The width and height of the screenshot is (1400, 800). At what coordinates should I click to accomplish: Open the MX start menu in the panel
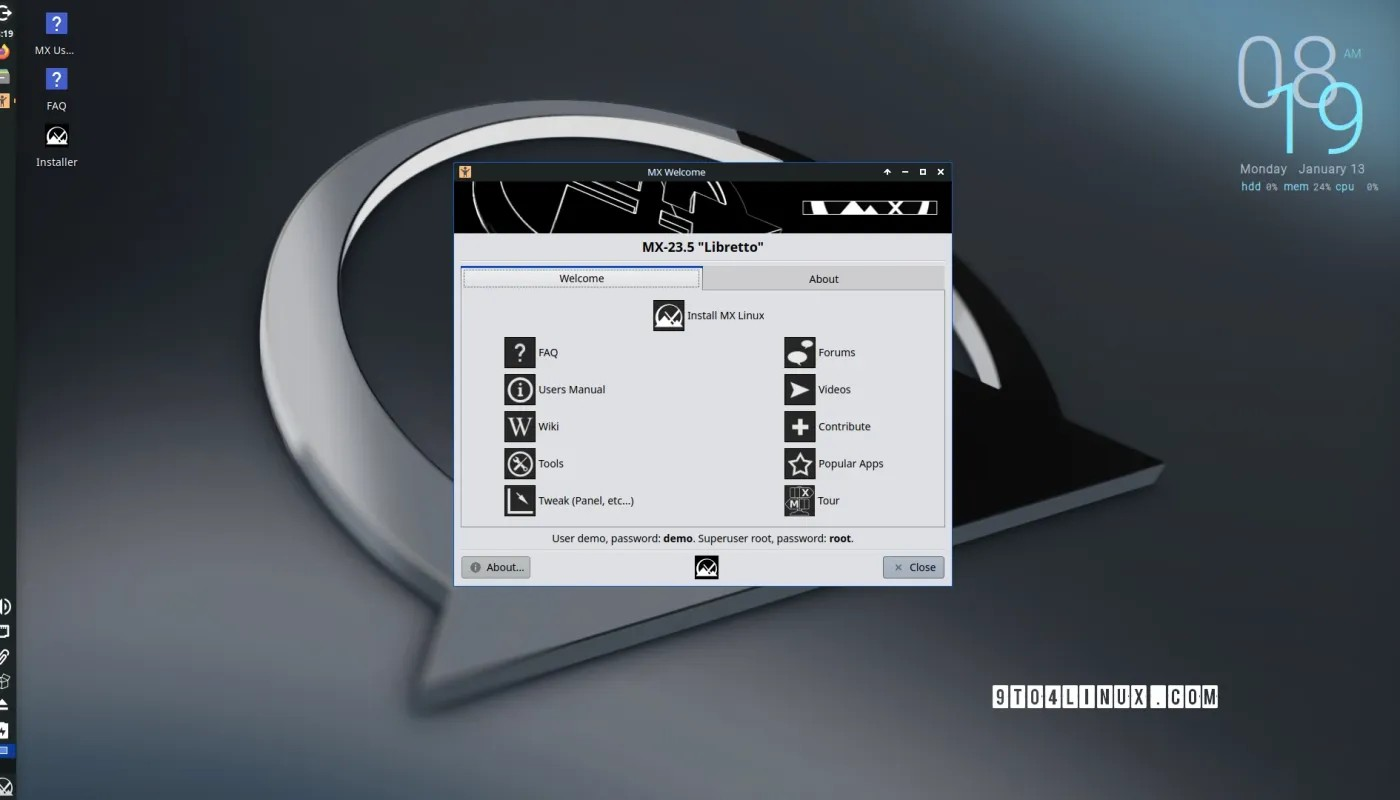5,787
